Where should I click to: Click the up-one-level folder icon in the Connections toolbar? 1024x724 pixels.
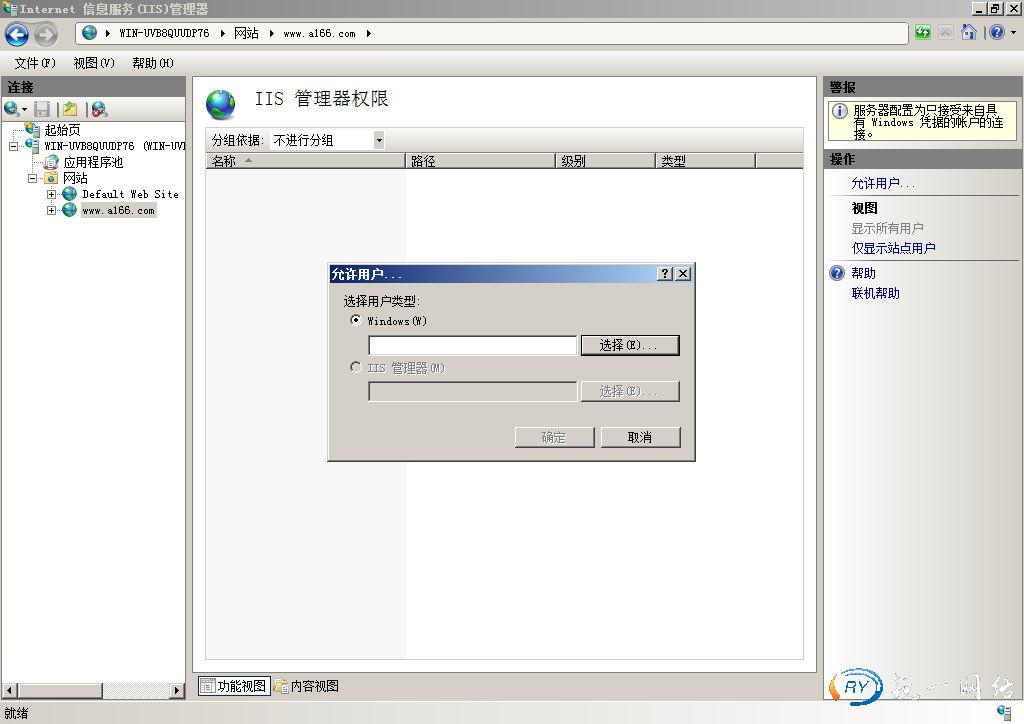(x=69, y=109)
